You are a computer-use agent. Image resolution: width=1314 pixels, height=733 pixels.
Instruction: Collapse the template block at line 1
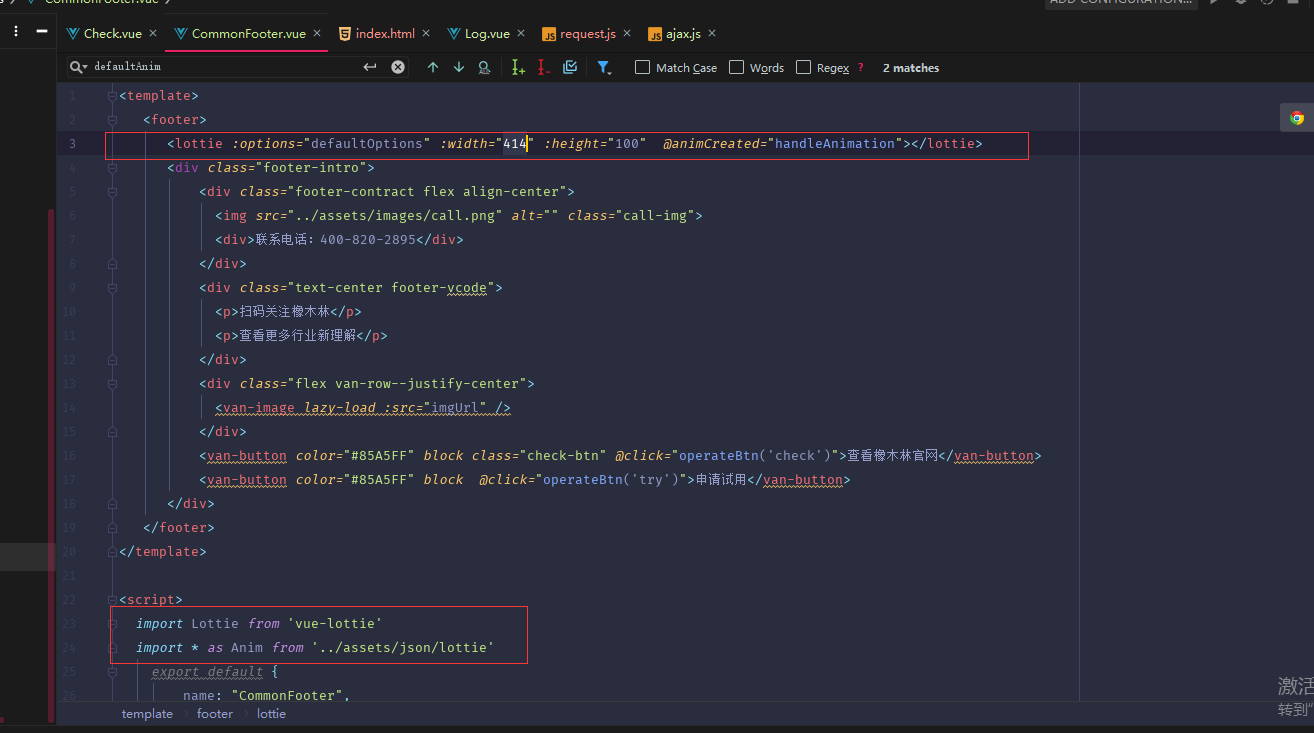tap(112, 96)
